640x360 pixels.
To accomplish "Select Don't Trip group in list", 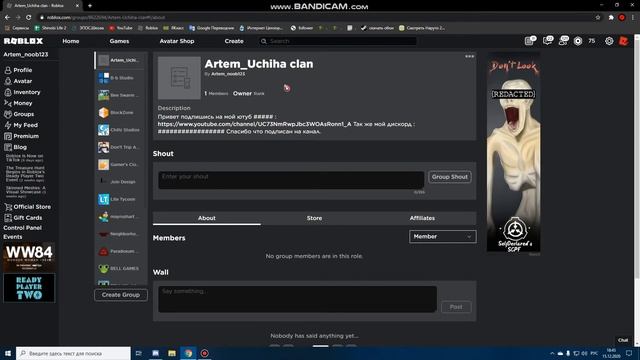I will tap(121, 147).
